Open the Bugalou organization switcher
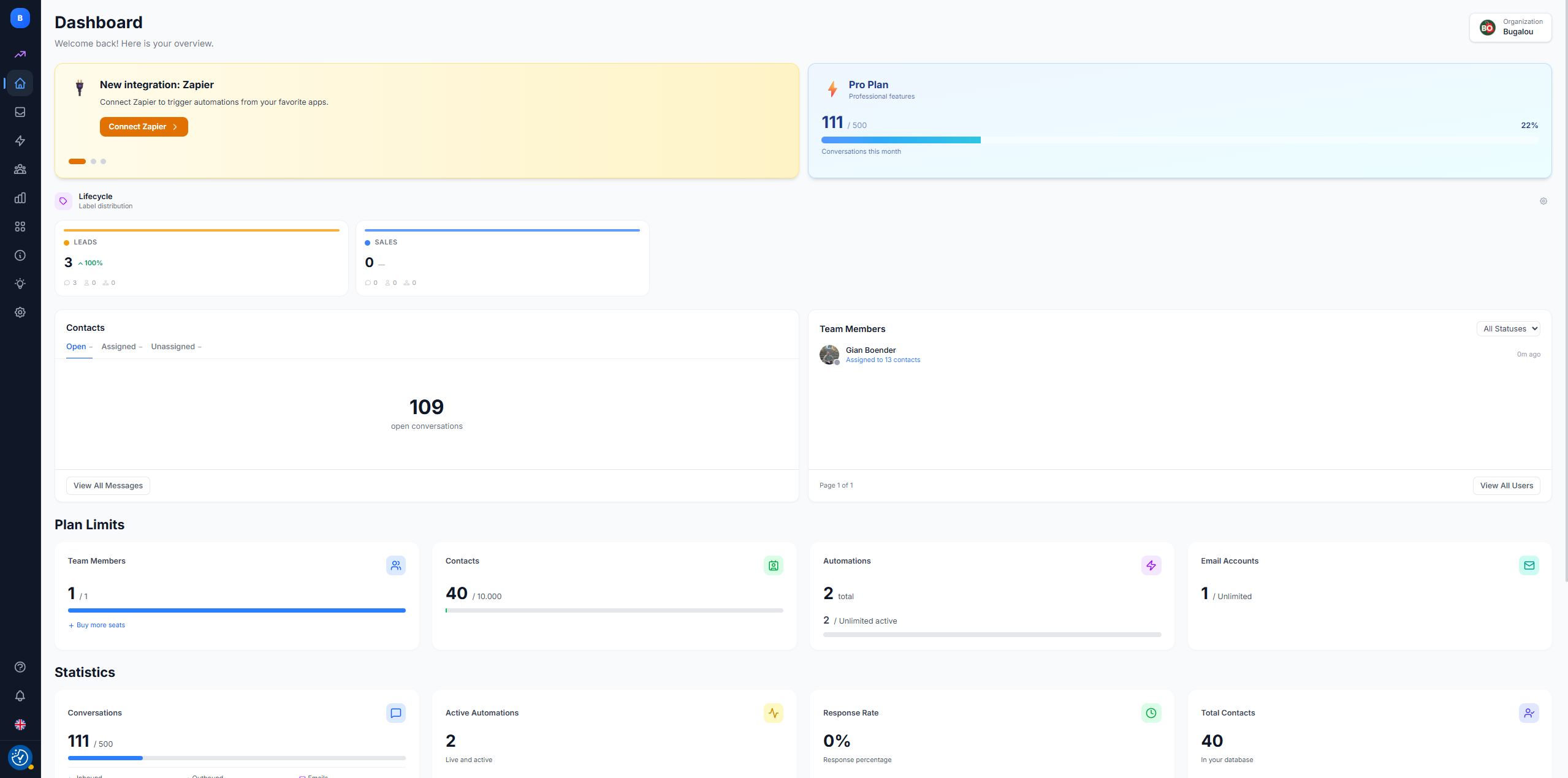 point(1510,27)
